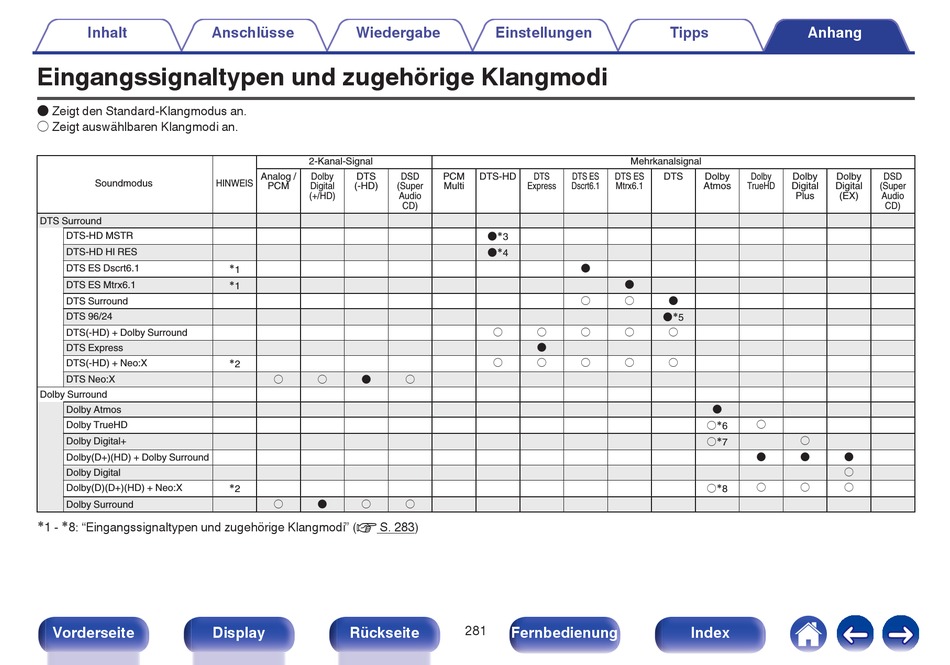Click the Rückseite button
The width and height of the screenshot is (950, 665).
point(384,634)
